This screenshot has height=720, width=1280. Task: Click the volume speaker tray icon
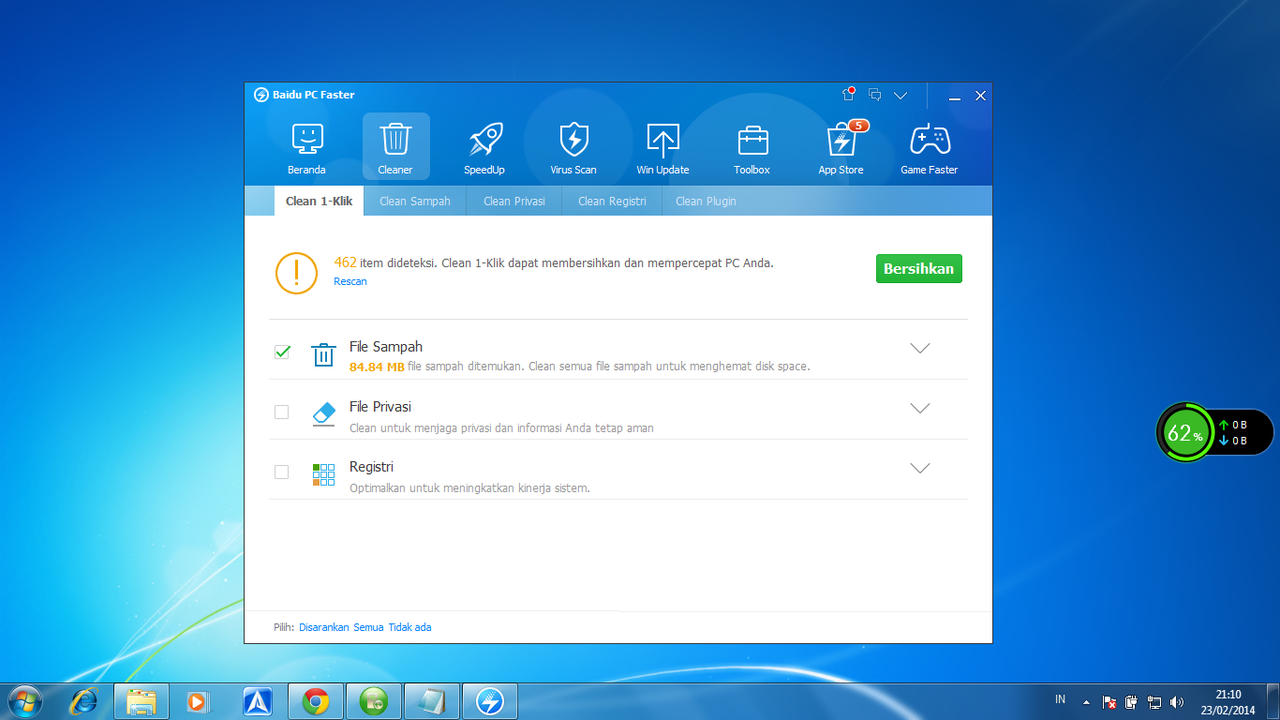pyautogui.click(x=1177, y=702)
